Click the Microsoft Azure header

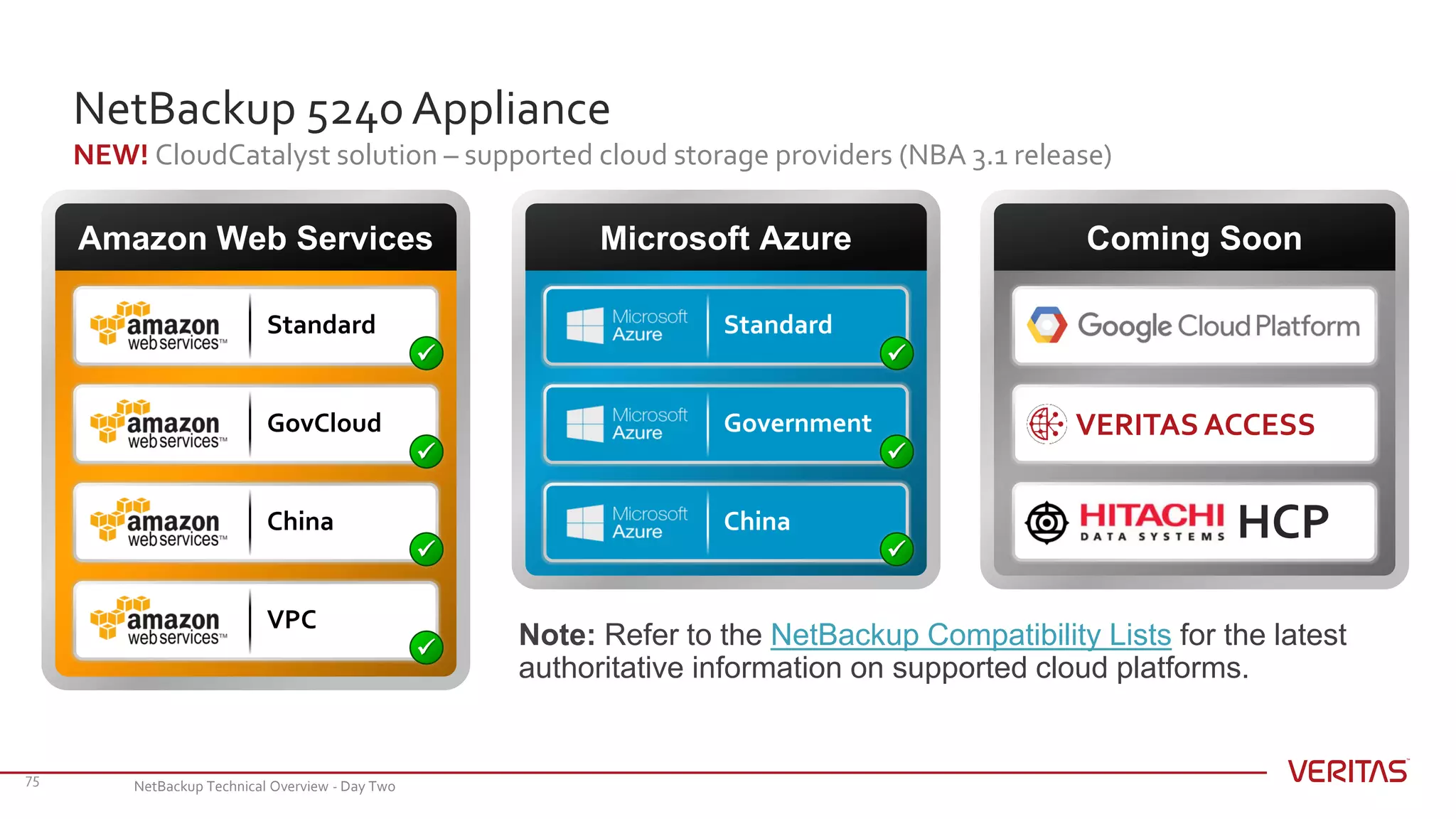(726, 237)
